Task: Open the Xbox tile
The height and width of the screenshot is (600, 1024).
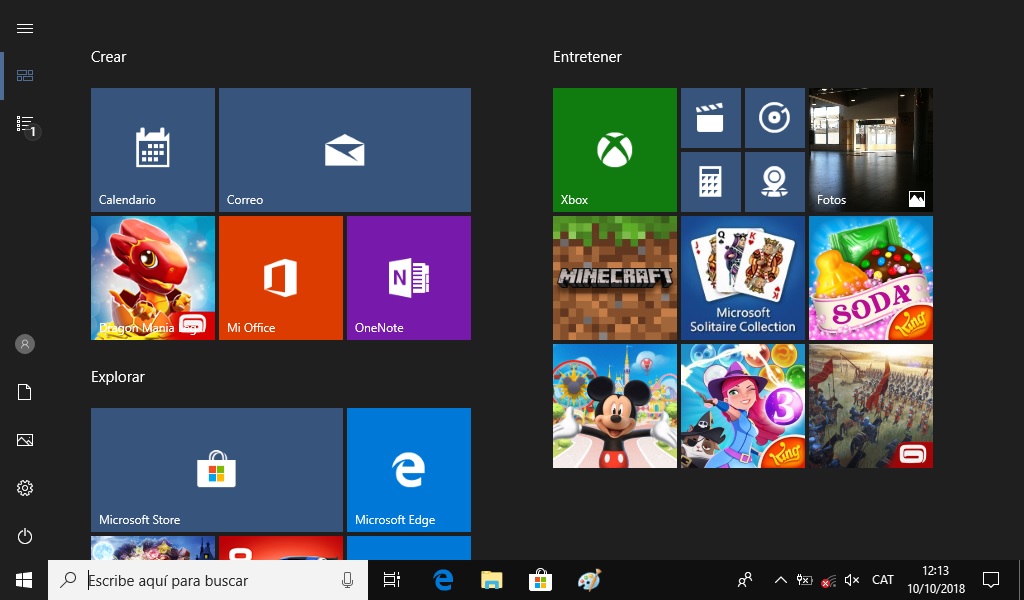Action: [x=615, y=150]
